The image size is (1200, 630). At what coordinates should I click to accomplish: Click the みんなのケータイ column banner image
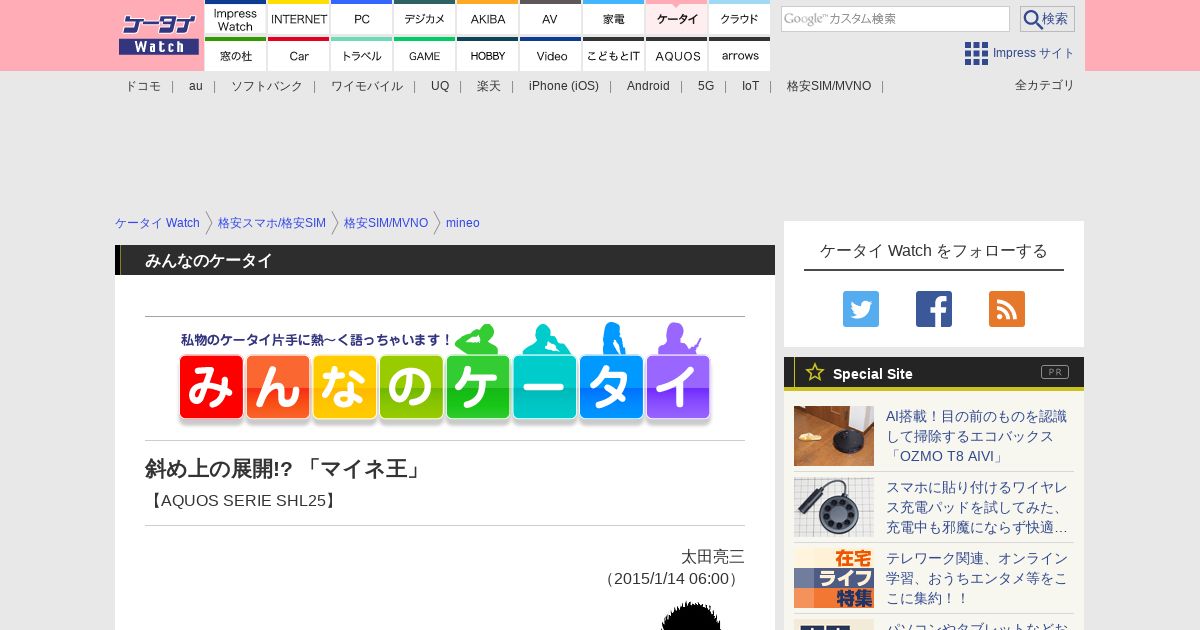445,374
